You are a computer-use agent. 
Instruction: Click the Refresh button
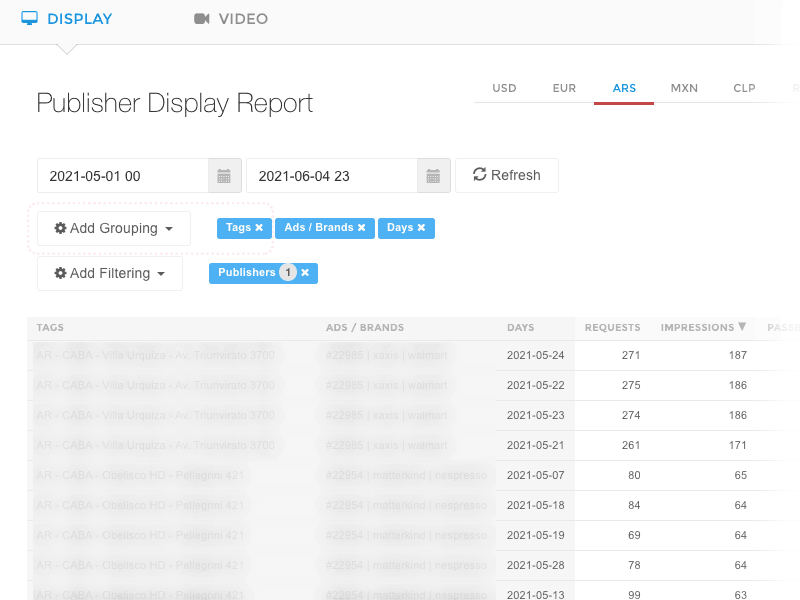point(506,175)
